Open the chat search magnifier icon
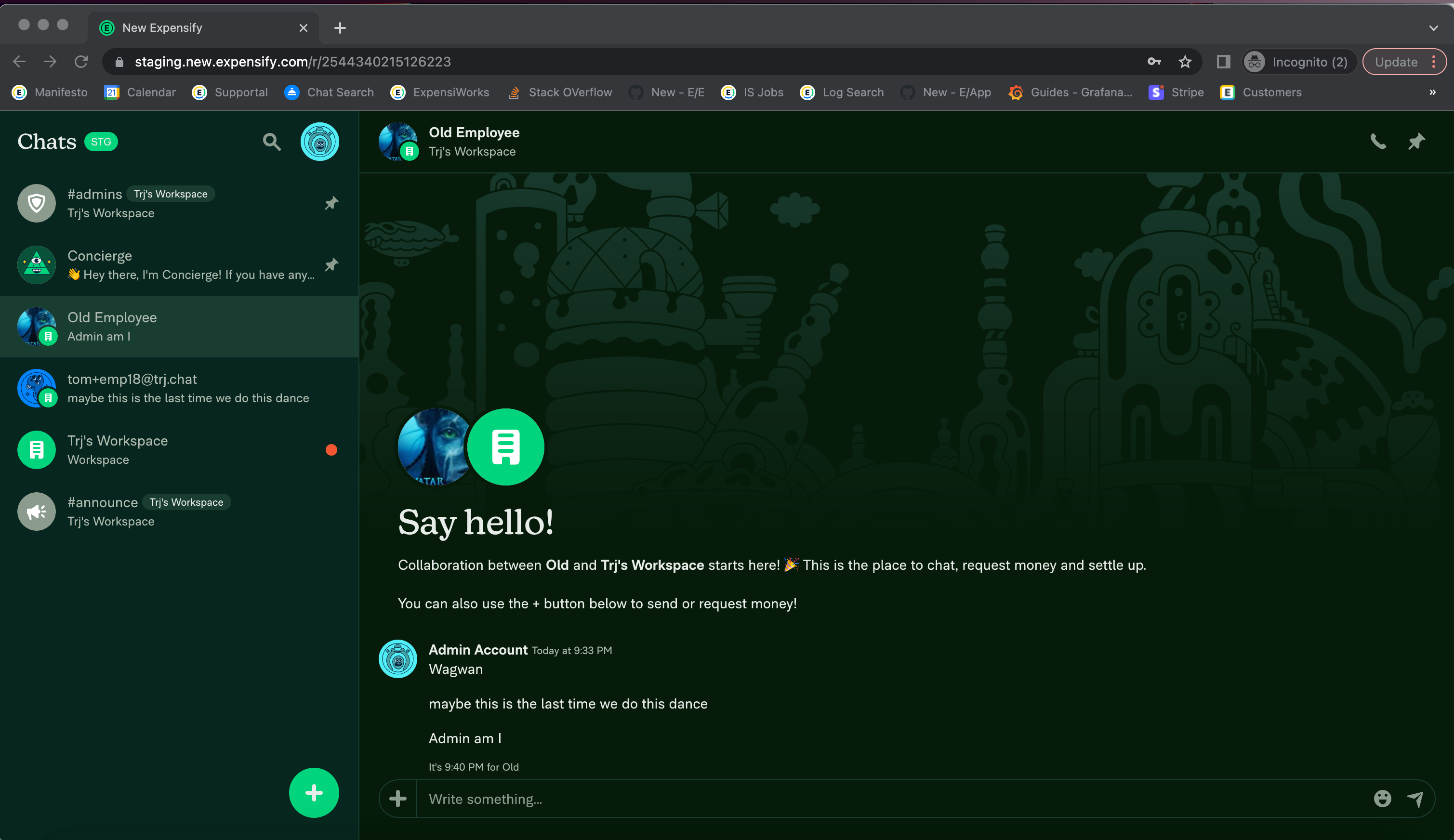This screenshot has width=1454, height=840. (x=272, y=142)
